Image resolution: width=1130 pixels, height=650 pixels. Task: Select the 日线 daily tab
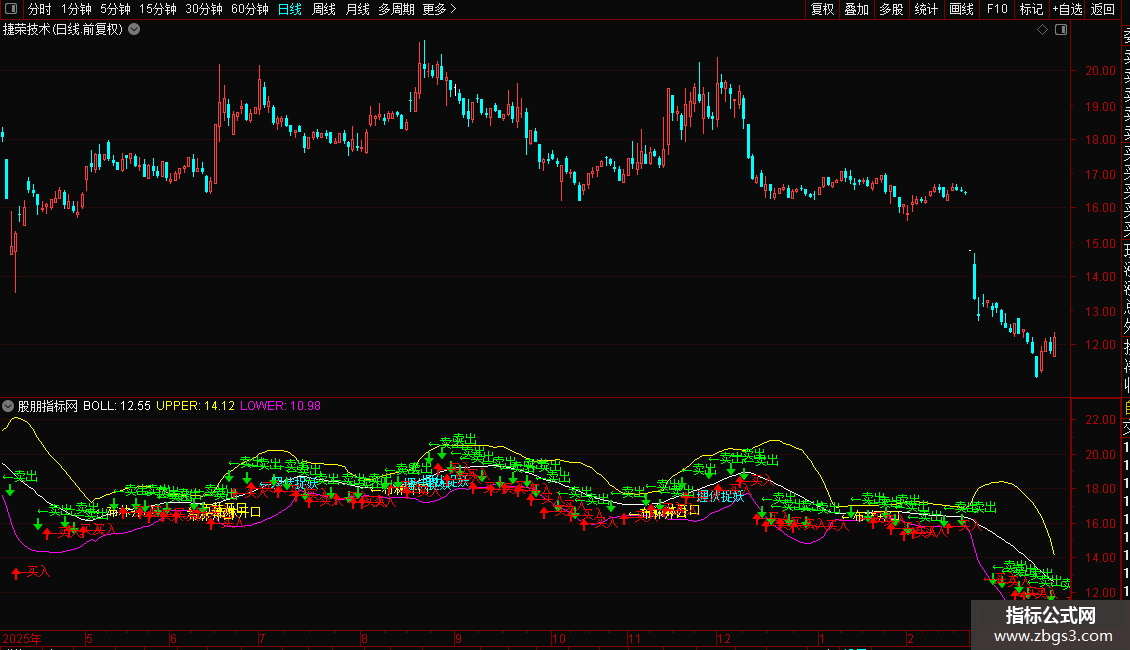[290, 9]
